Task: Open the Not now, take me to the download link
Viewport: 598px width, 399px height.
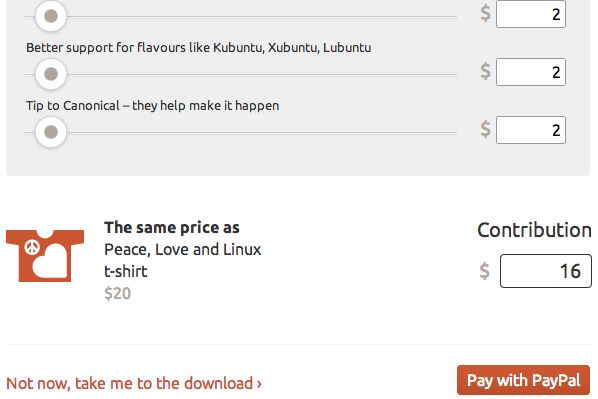Action: coord(134,383)
